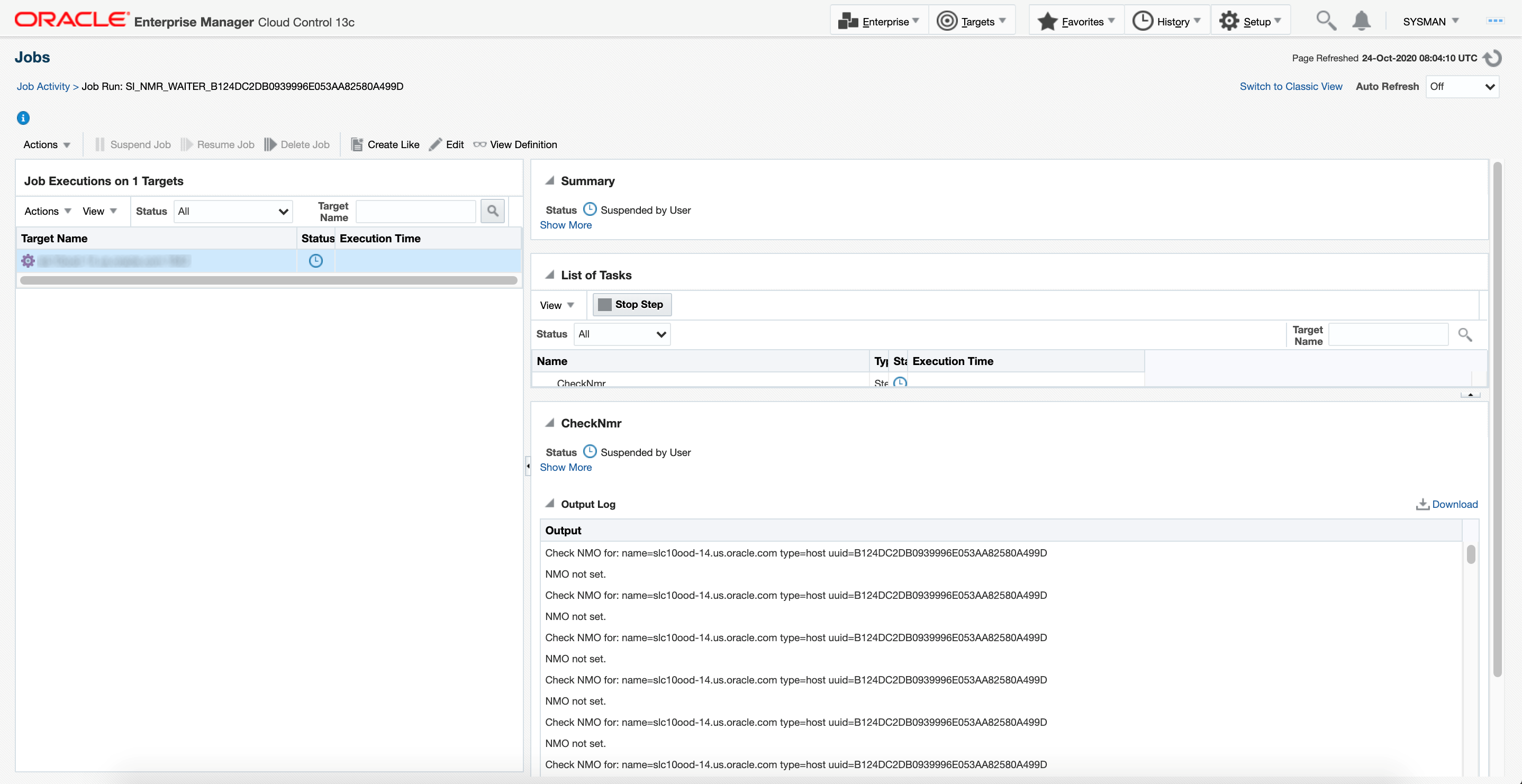Click search magnifier in List of Tasks
The image size is (1522, 784).
[1465, 334]
